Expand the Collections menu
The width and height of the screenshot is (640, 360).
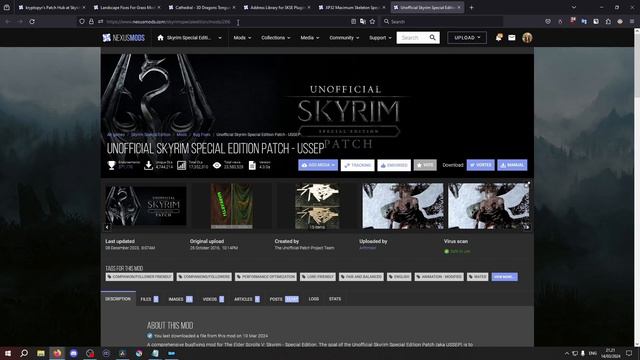(276, 38)
